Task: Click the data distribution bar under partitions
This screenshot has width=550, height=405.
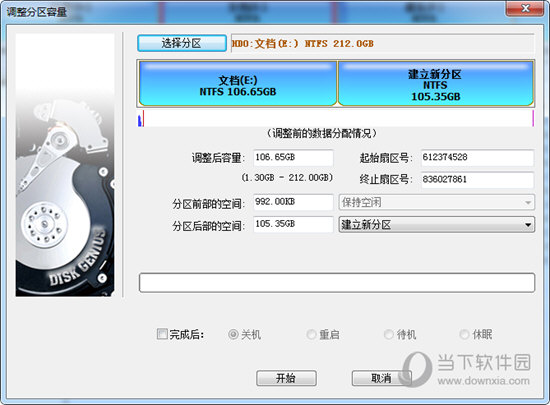Action: coord(336,118)
